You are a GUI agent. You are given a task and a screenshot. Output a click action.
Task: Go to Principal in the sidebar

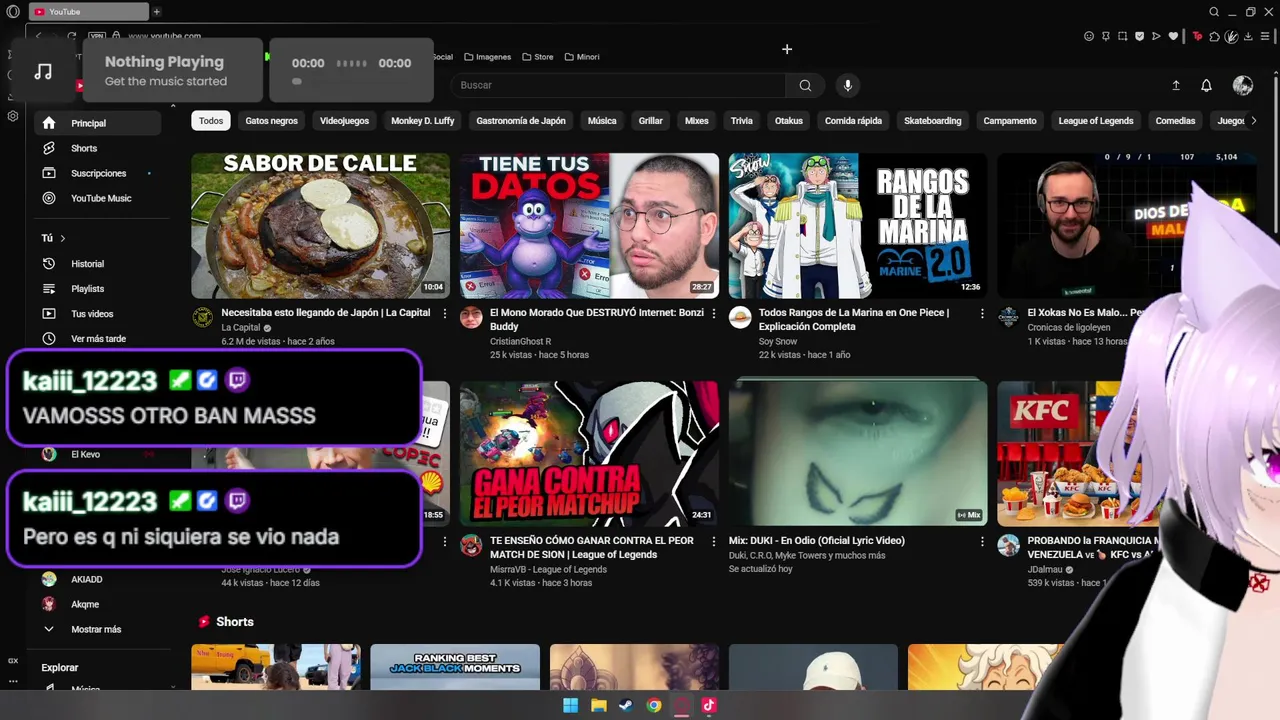point(98,123)
